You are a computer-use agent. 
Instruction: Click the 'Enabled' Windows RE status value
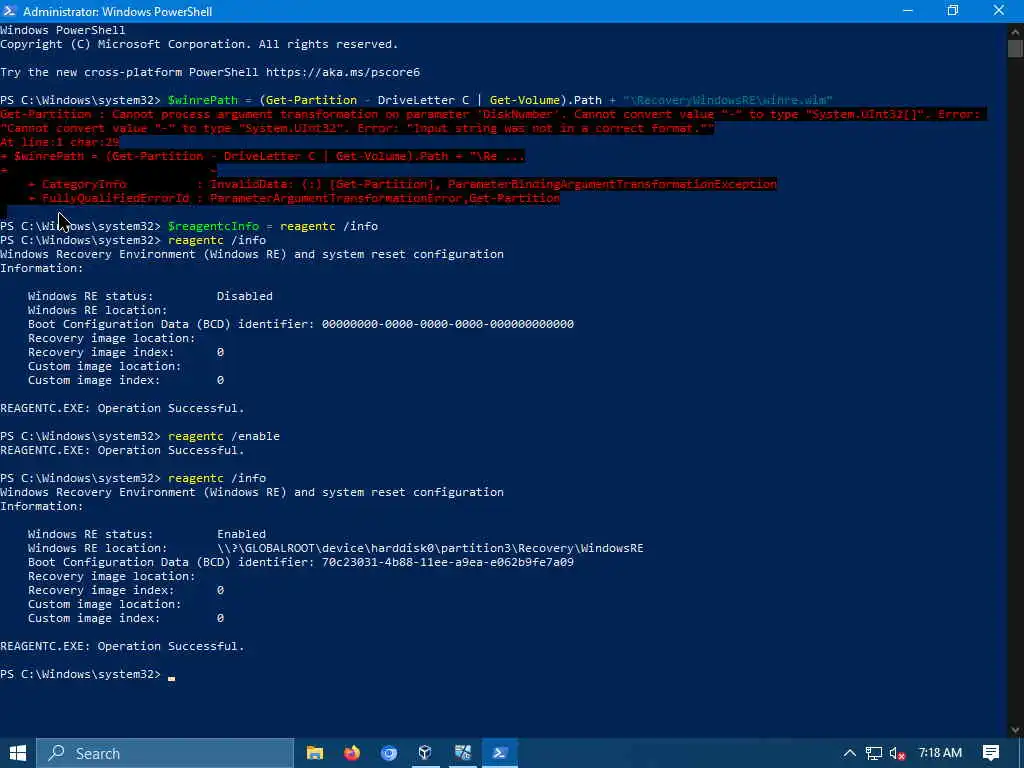click(242, 534)
